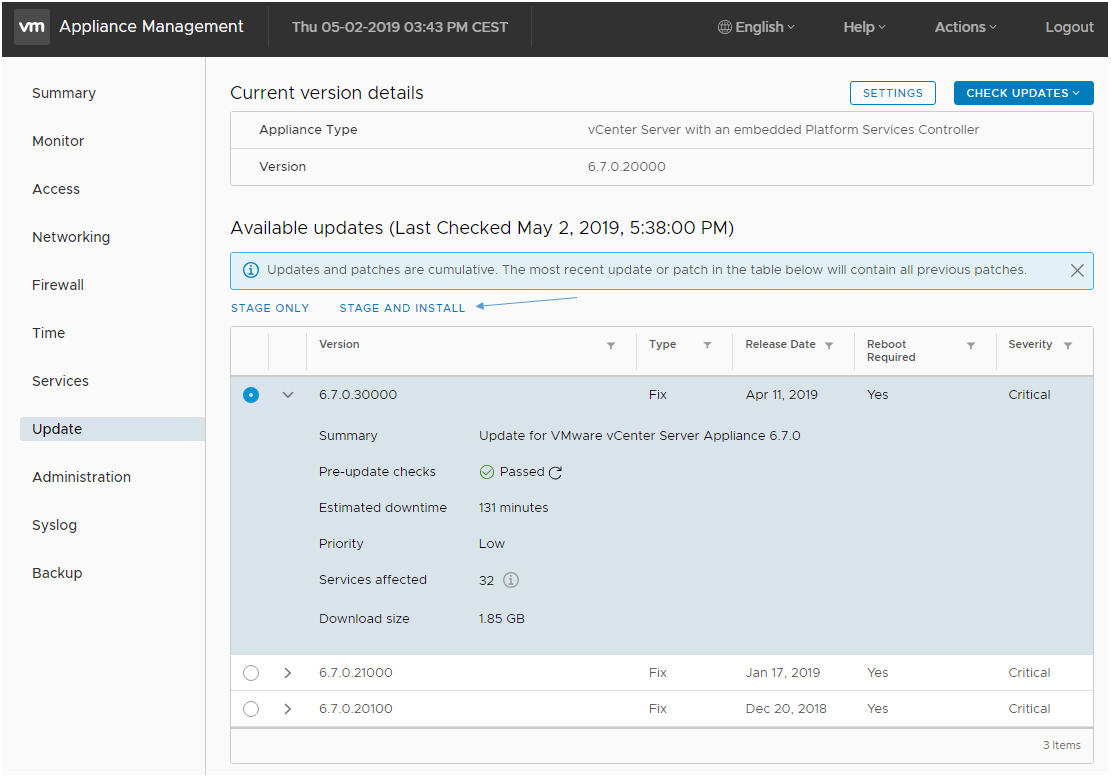
Task: Select the radio button for version 6.7.0.30000
Action: point(251,394)
